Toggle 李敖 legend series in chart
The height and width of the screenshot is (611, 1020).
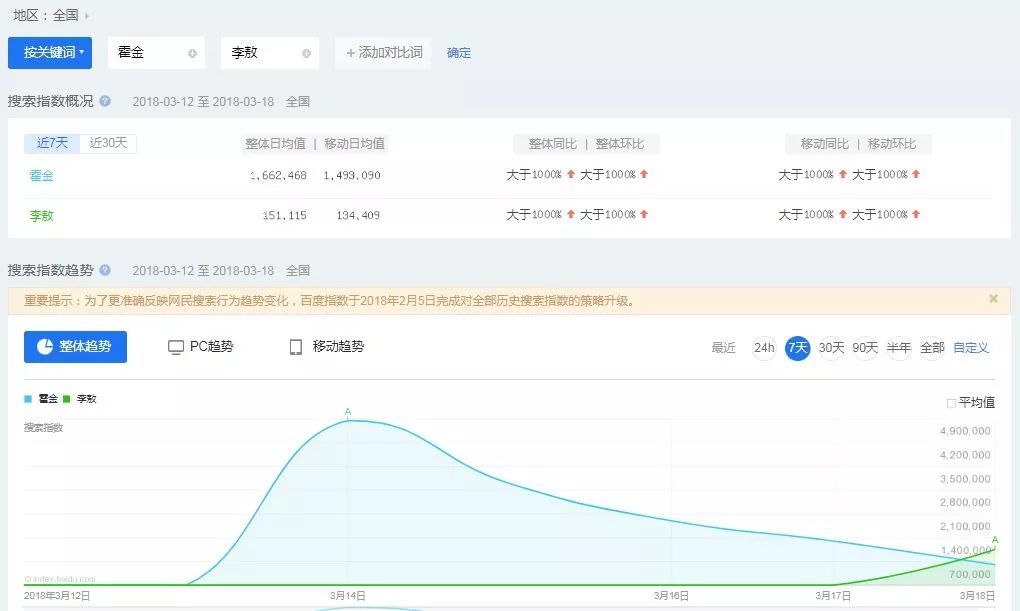[80, 398]
